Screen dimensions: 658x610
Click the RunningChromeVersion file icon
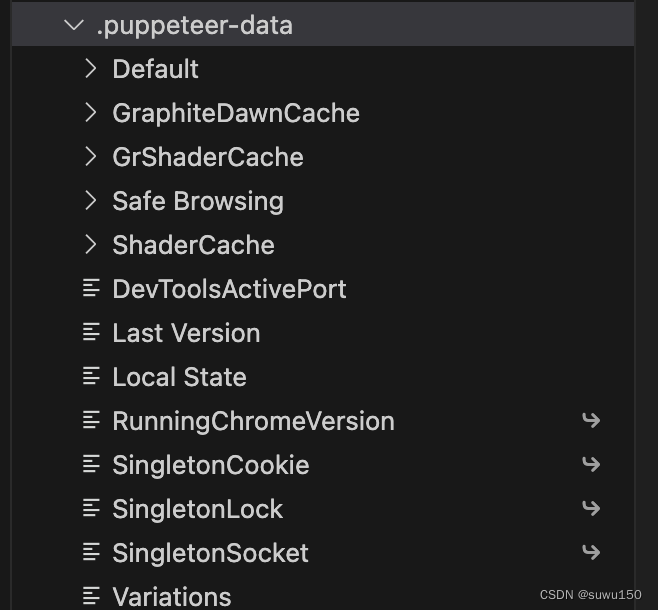pyautogui.click(x=91, y=421)
